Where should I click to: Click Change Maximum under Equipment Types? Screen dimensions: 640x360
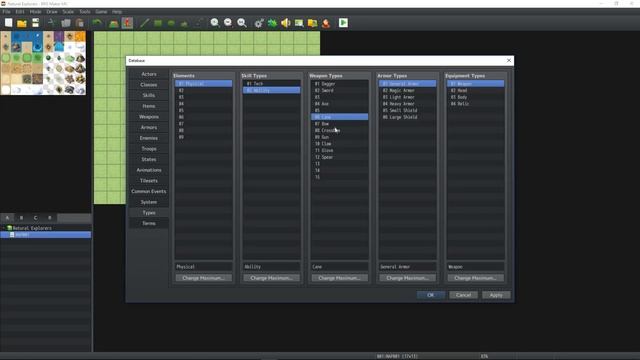pos(476,278)
